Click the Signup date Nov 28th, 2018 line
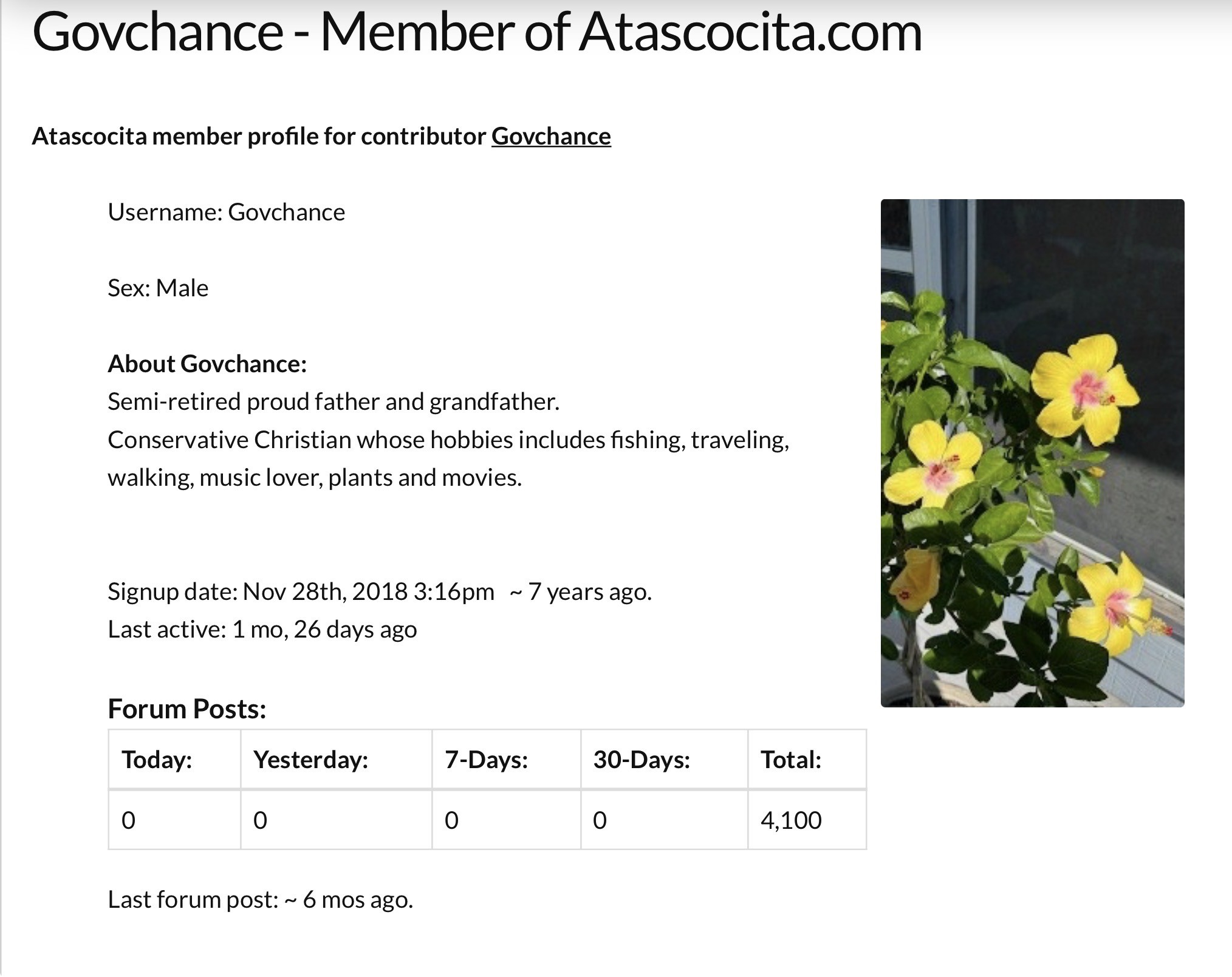The width and height of the screenshot is (1232, 977). tap(380, 591)
